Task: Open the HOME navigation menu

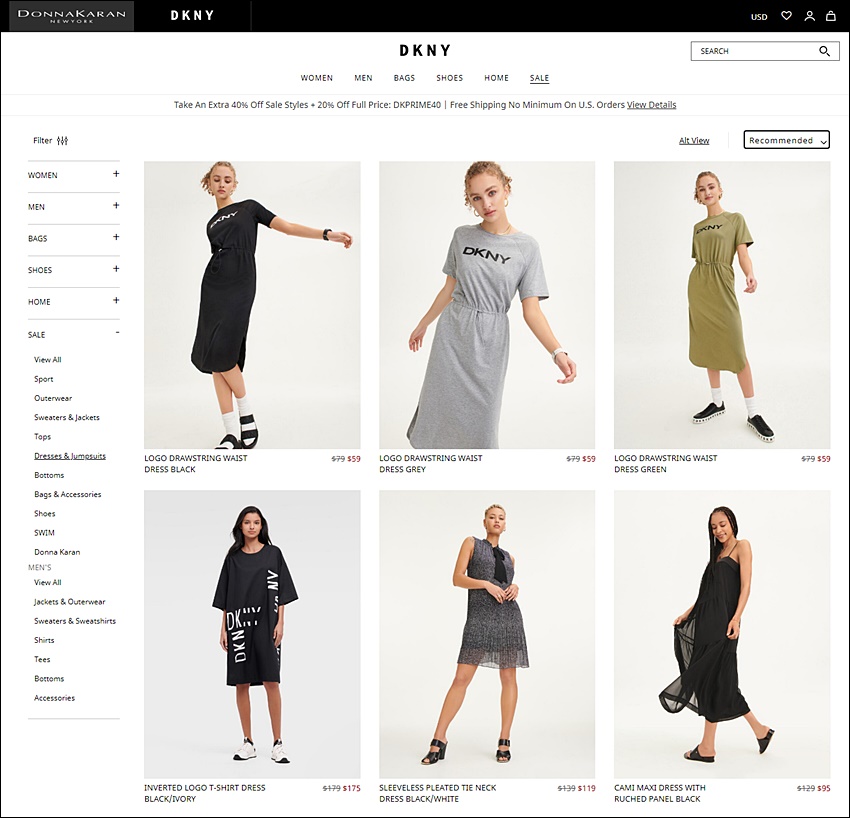Action: pos(497,78)
